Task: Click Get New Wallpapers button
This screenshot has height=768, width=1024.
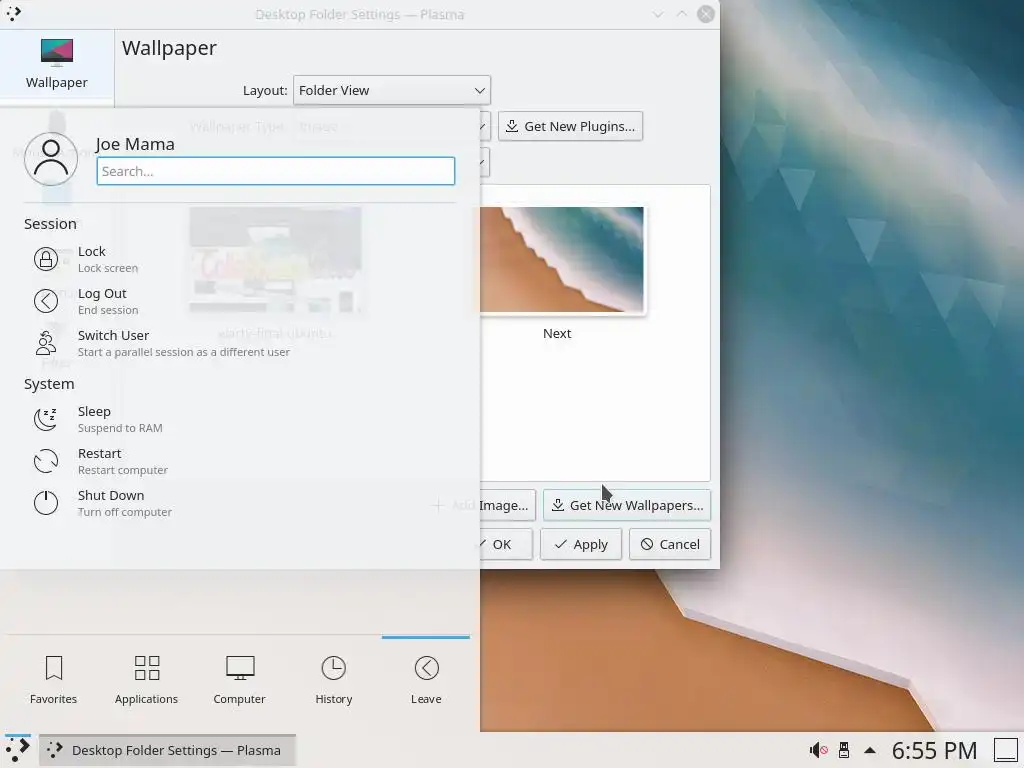Action: tap(627, 505)
